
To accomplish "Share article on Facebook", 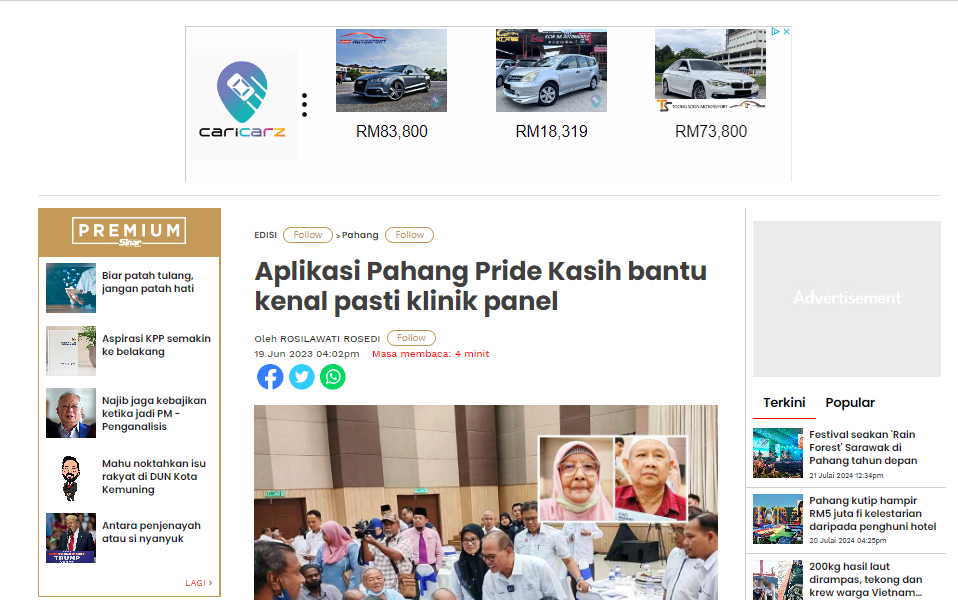I will point(270,377).
